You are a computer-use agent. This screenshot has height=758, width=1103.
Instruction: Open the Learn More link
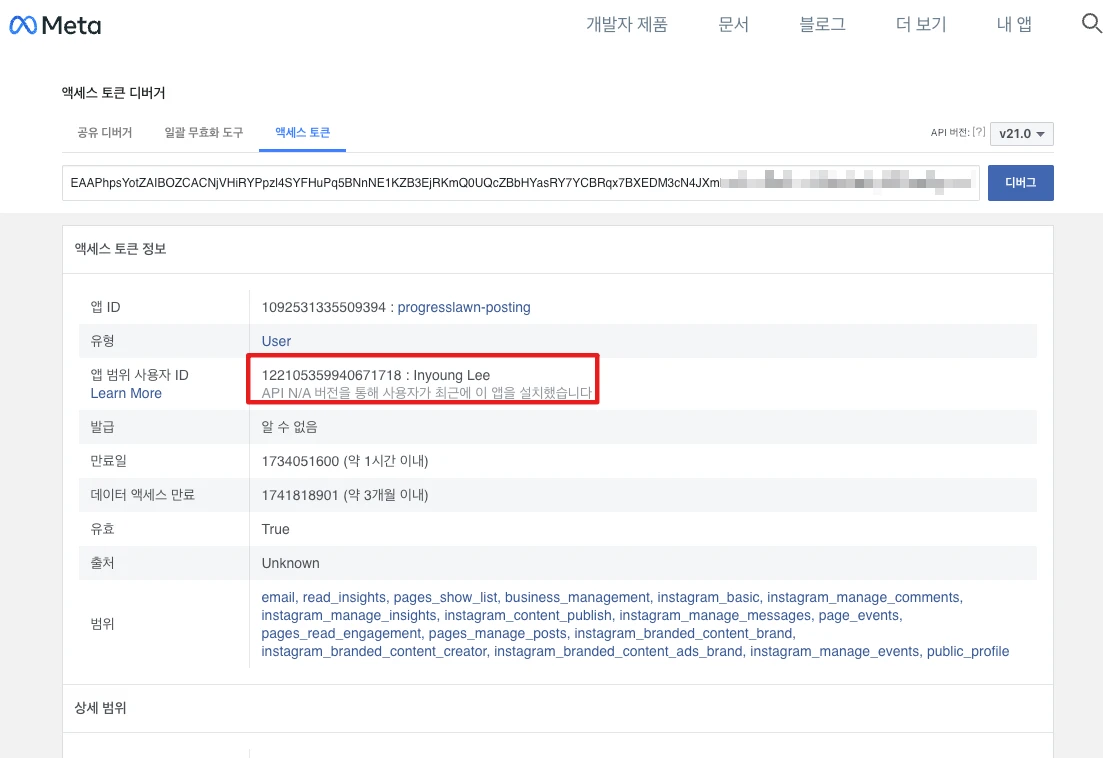(126, 393)
